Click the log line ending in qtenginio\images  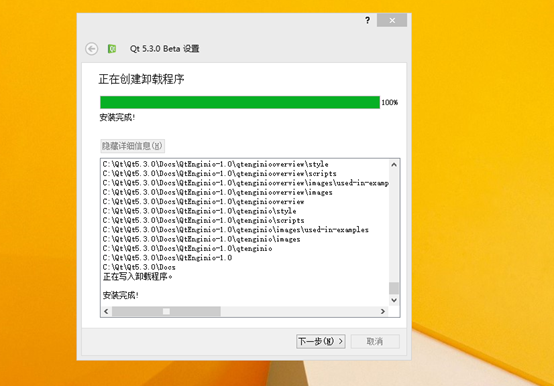pos(201,239)
